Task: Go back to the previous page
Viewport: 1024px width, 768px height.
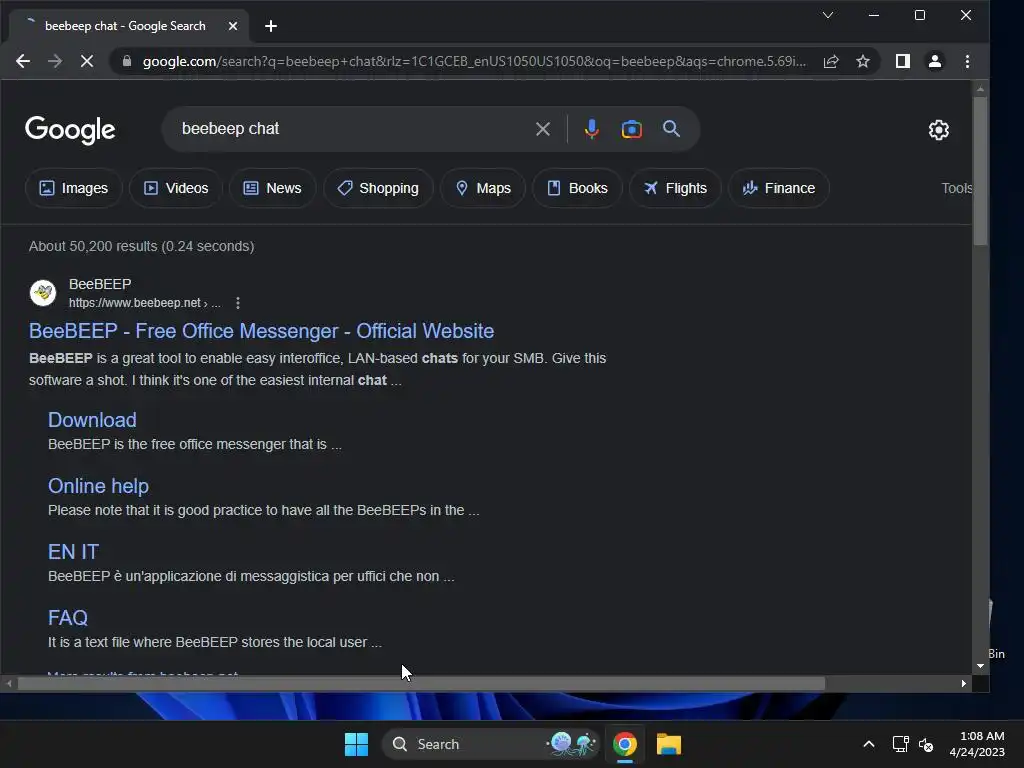Action: point(23,61)
